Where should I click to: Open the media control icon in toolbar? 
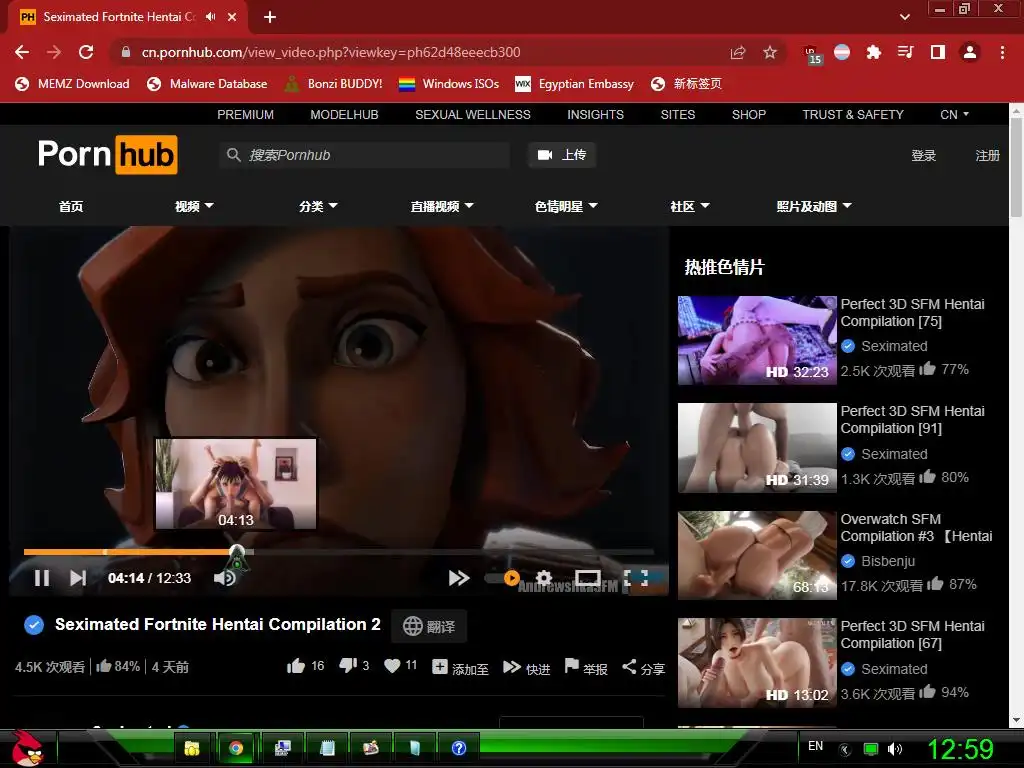tap(905, 52)
